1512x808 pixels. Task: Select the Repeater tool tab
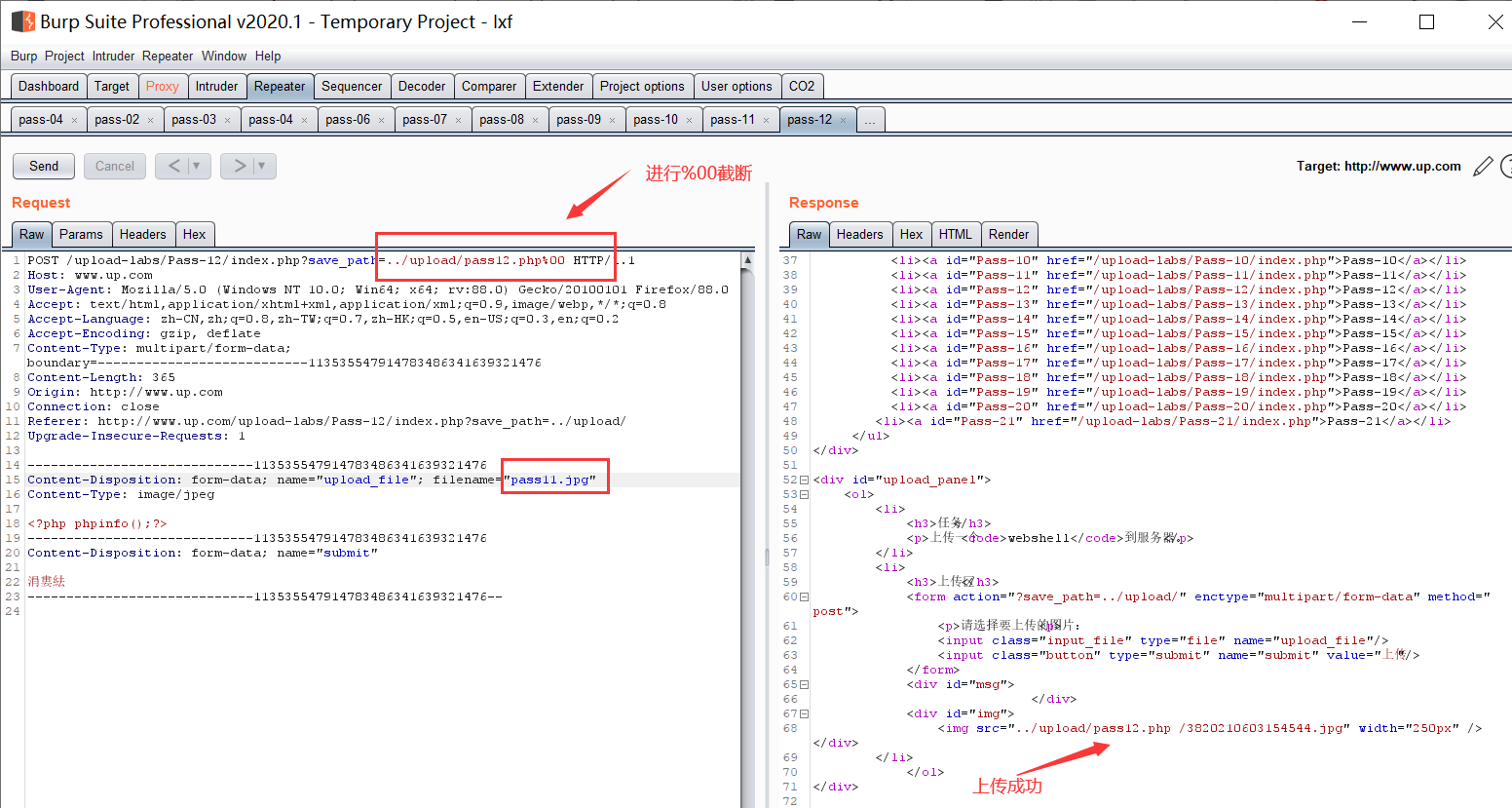point(280,86)
